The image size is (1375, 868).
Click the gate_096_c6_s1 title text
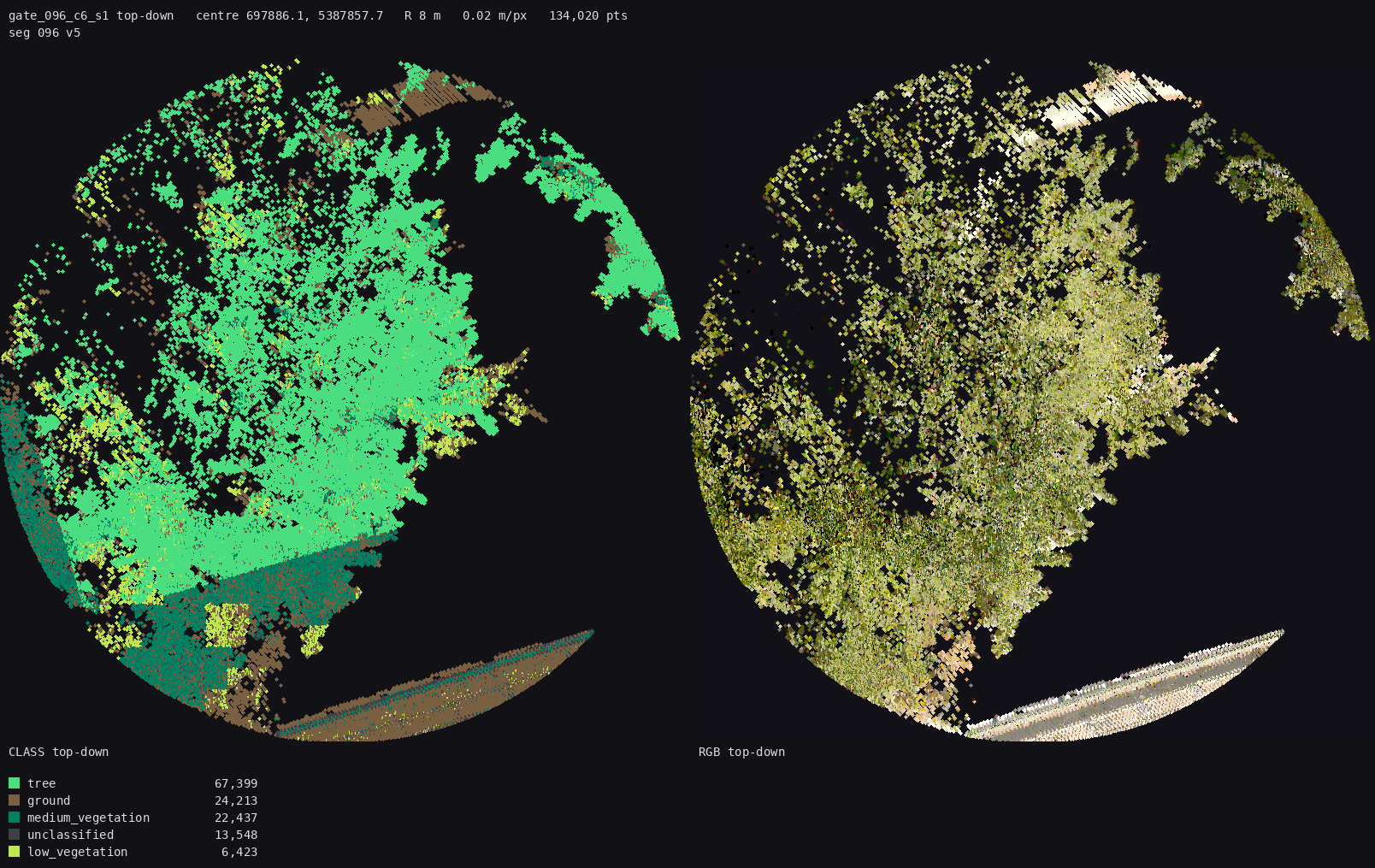tap(59, 15)
